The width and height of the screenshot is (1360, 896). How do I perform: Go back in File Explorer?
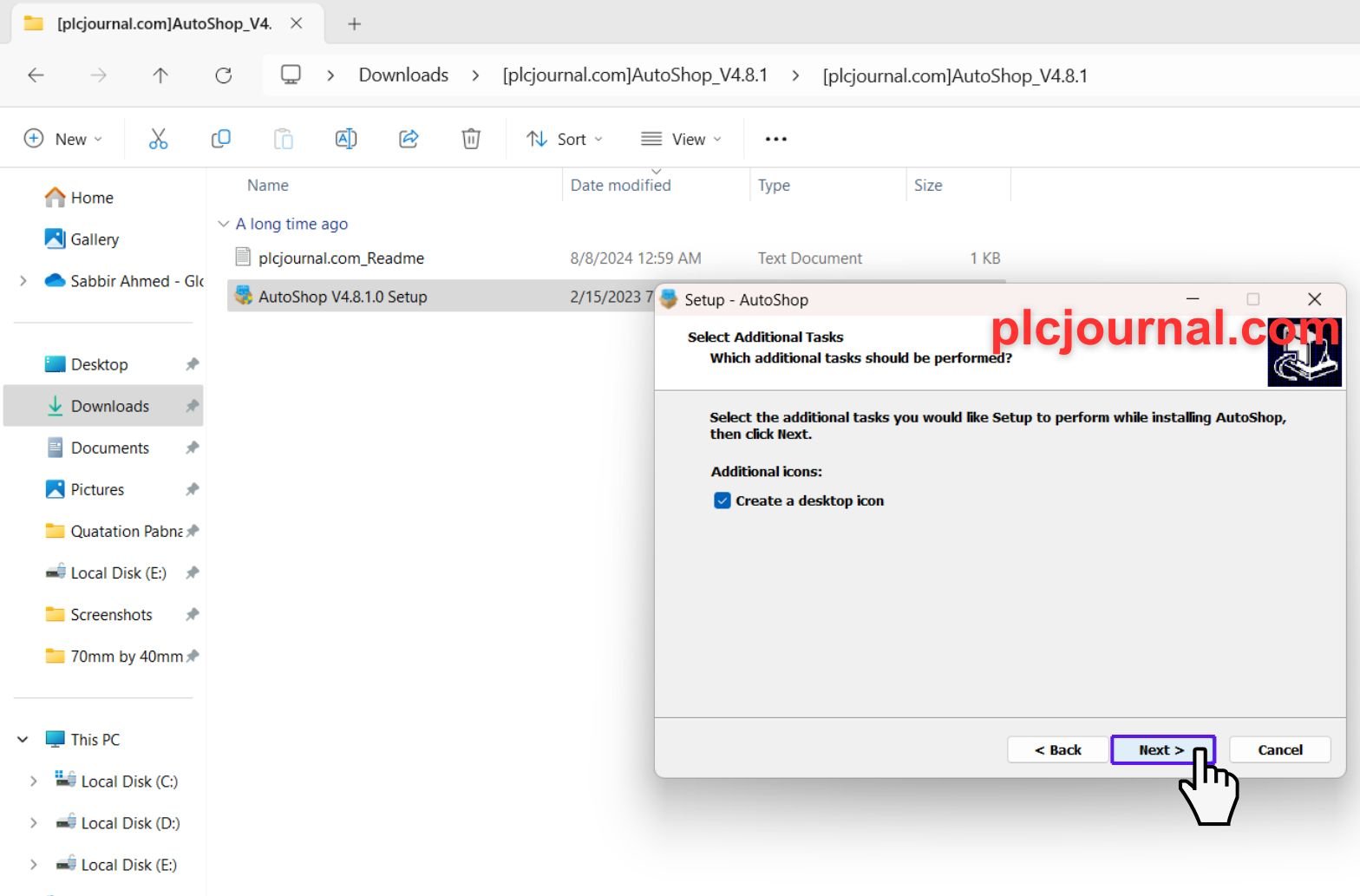point(36,75)
